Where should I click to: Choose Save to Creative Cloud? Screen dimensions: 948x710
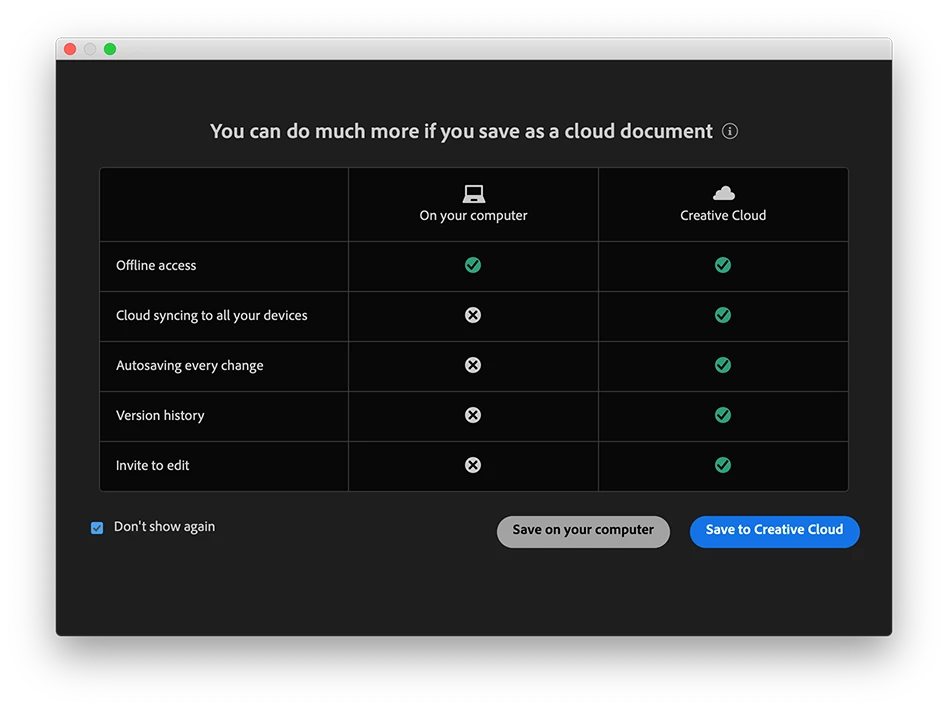[774, 532]
